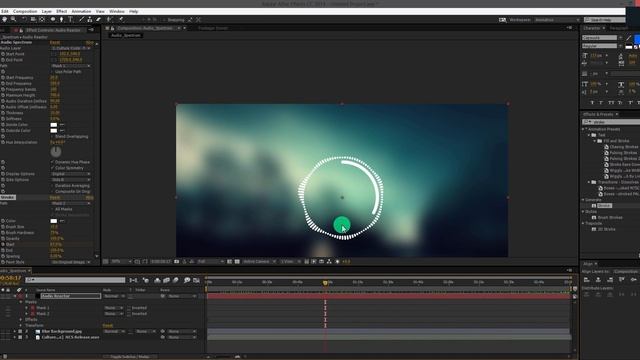Select the Roto Brush tool

coord(109,19)
